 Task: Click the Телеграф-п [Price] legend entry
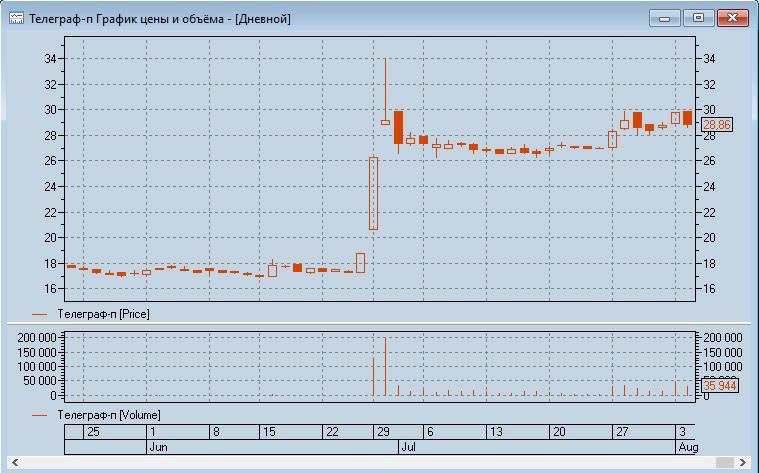coord(91,314)
